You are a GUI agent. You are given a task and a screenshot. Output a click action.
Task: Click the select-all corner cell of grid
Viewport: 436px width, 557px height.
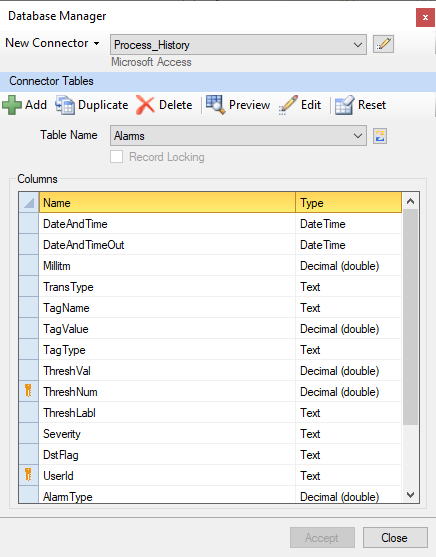[28, 202]
